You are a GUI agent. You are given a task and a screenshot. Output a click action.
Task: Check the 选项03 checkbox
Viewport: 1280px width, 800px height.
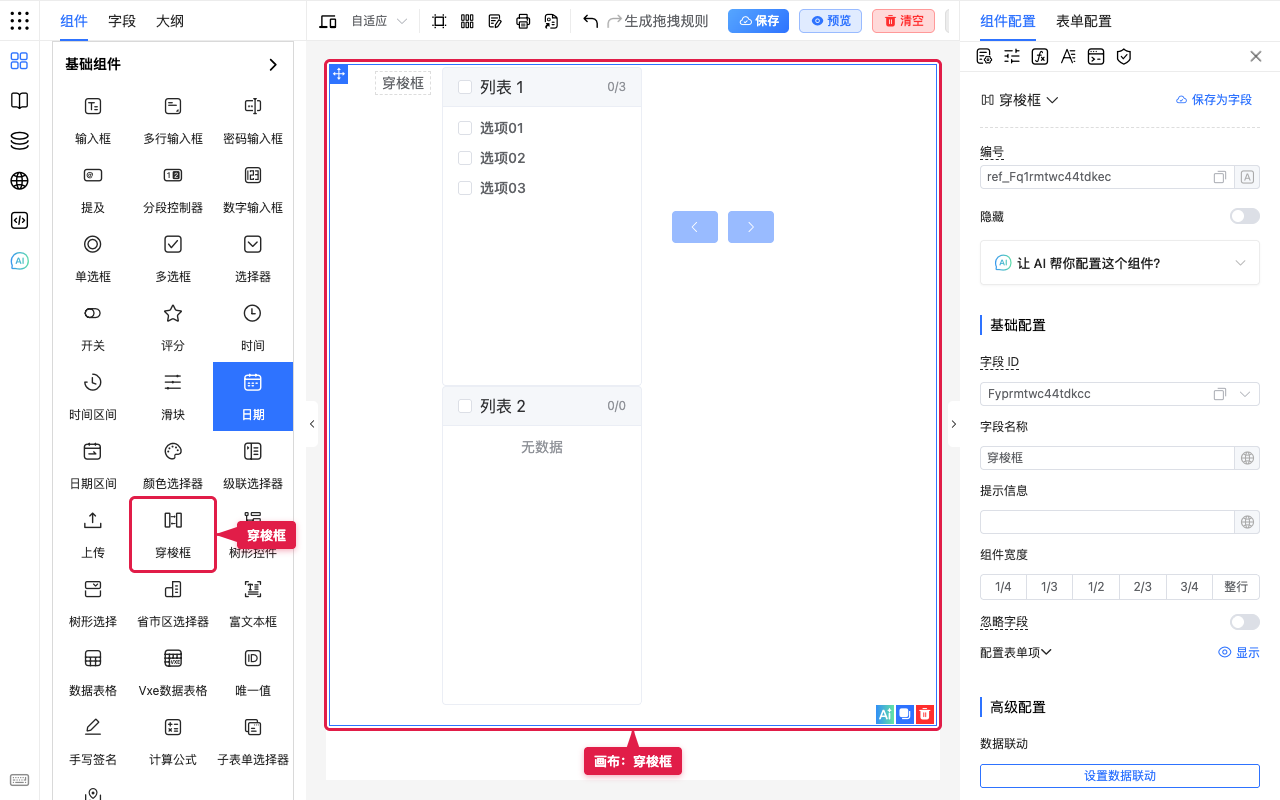click(x=464, y=188)
